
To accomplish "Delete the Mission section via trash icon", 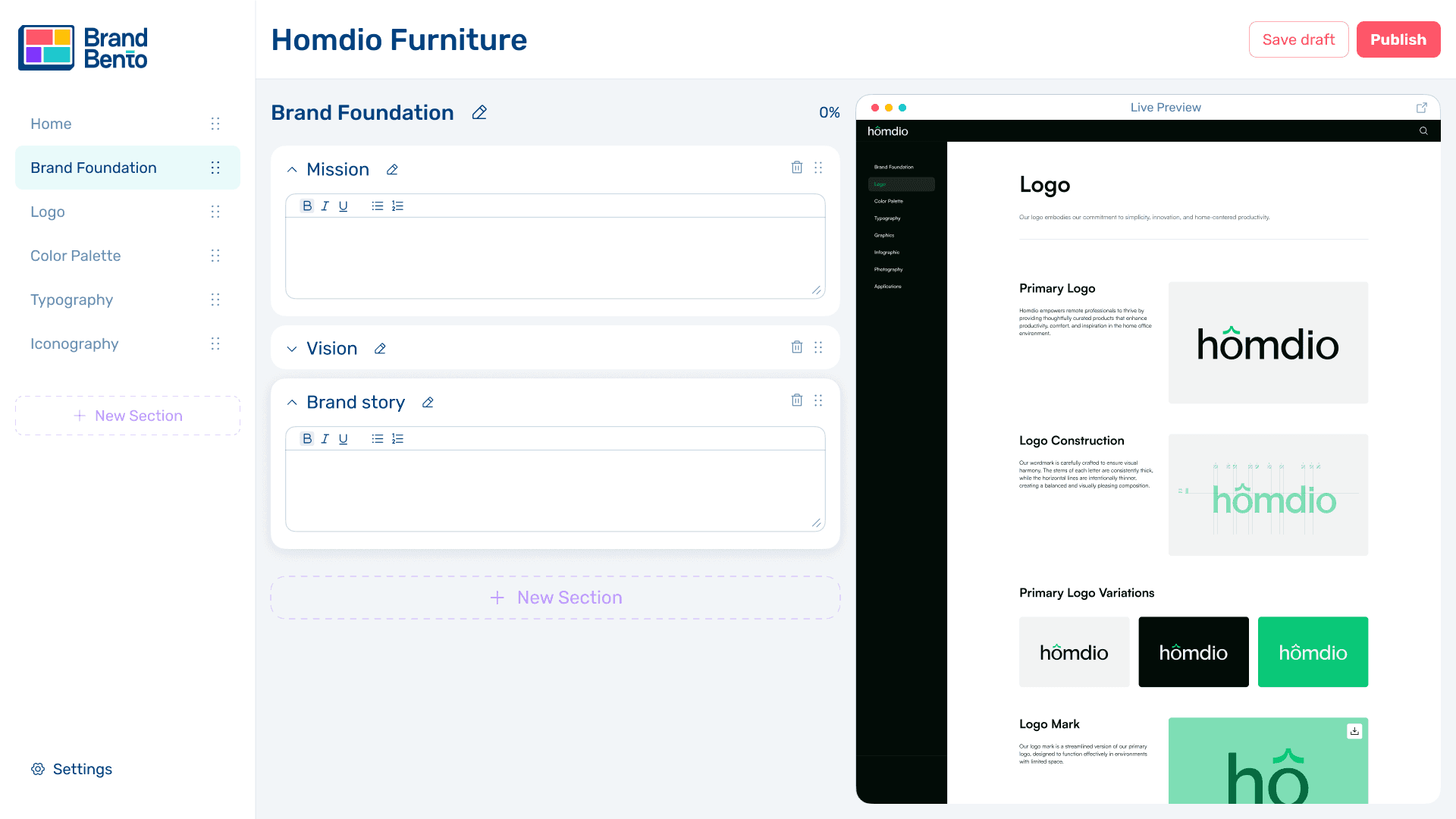I will coord(796,168).
